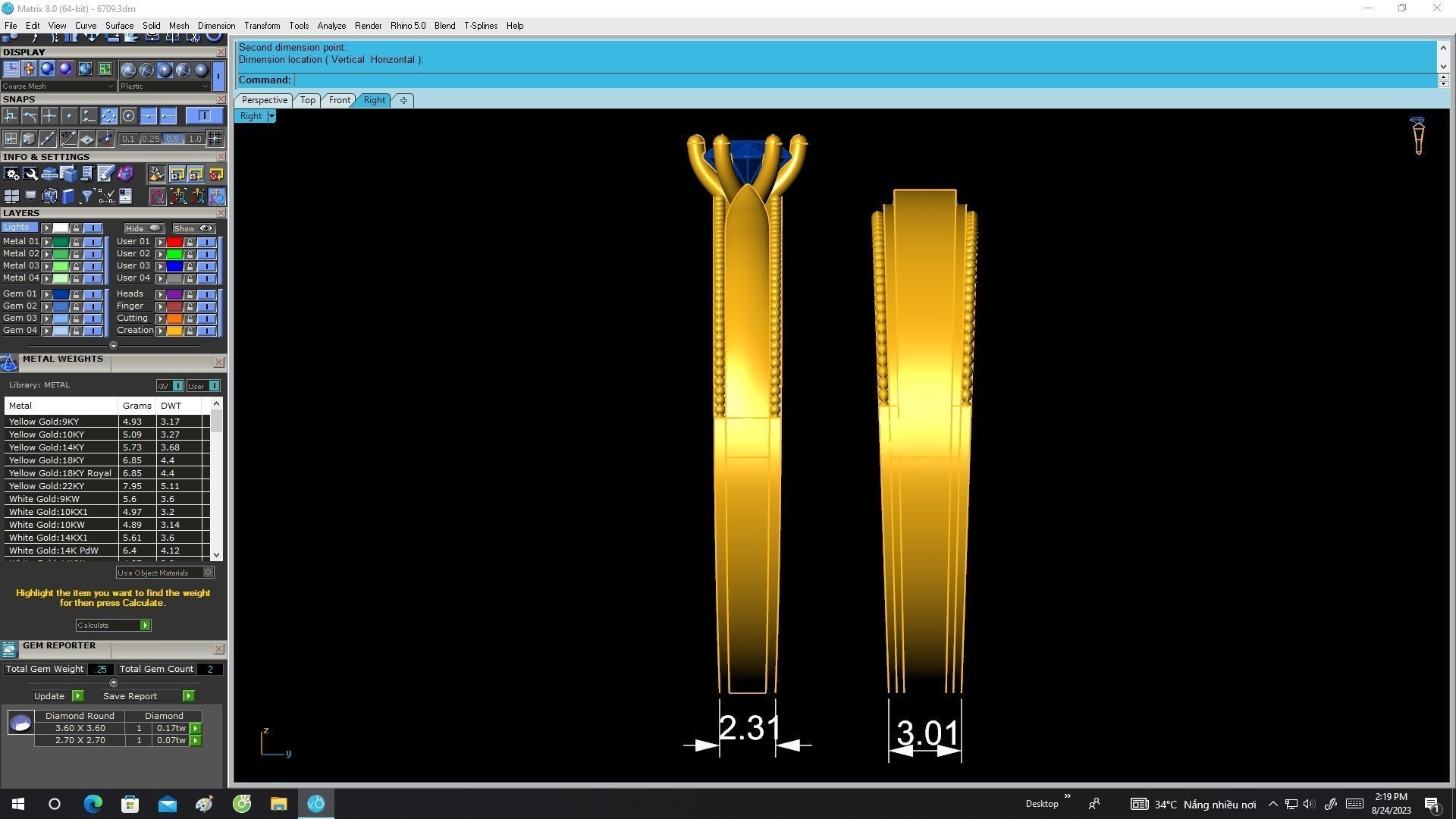Toggle Metal 01 layer lock

pyautogui.click(x=76, y=242)
